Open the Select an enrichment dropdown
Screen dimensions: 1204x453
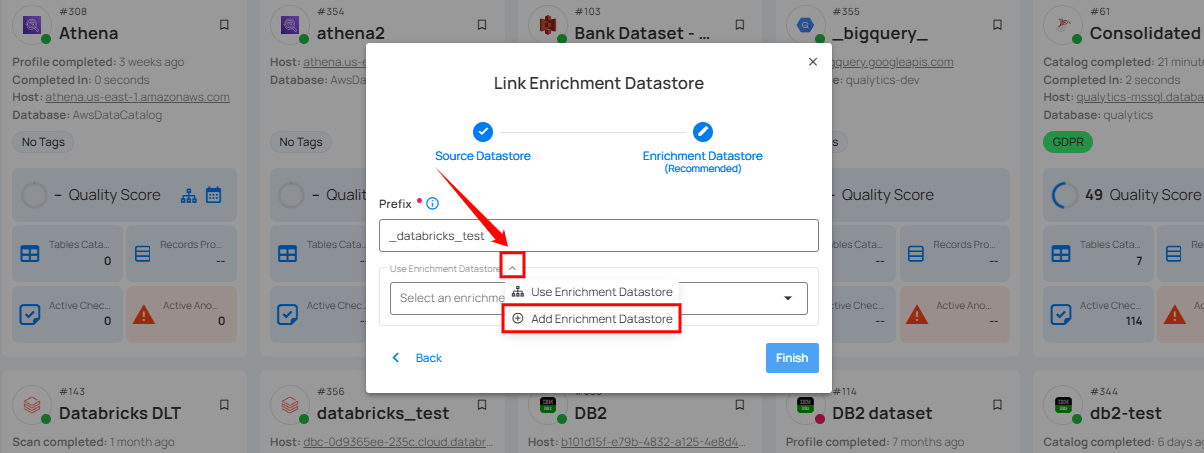point(787,298)
